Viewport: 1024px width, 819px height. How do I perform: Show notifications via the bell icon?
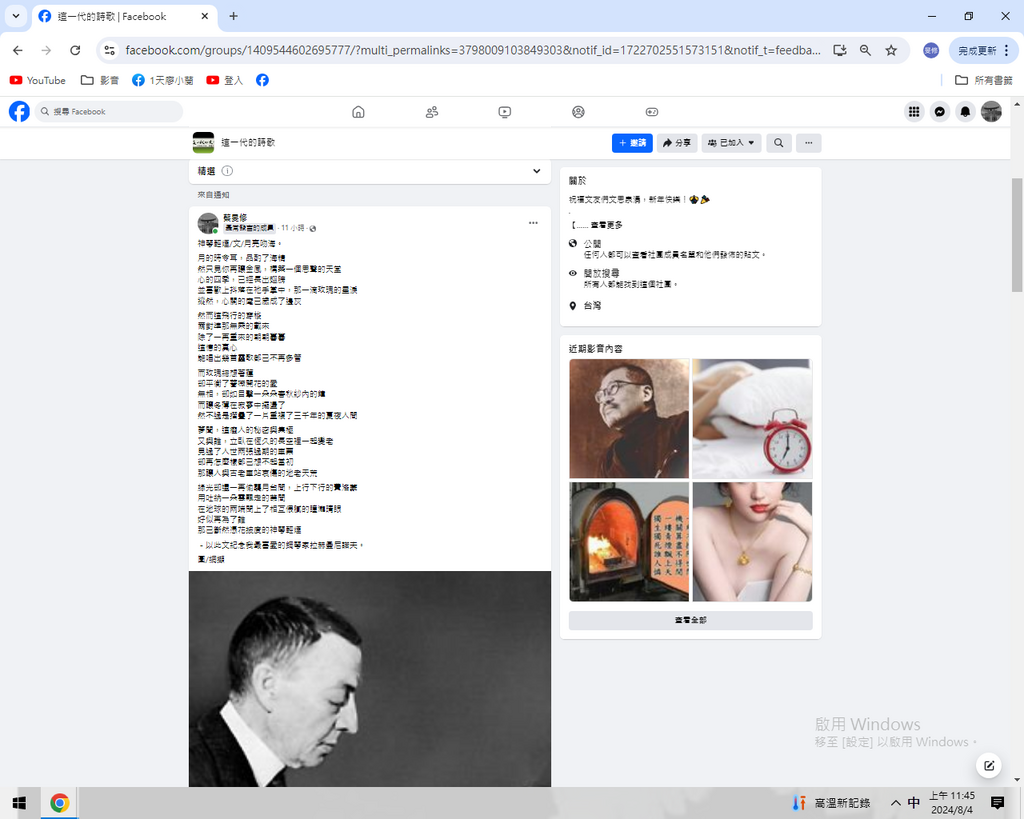click(965, 112)
